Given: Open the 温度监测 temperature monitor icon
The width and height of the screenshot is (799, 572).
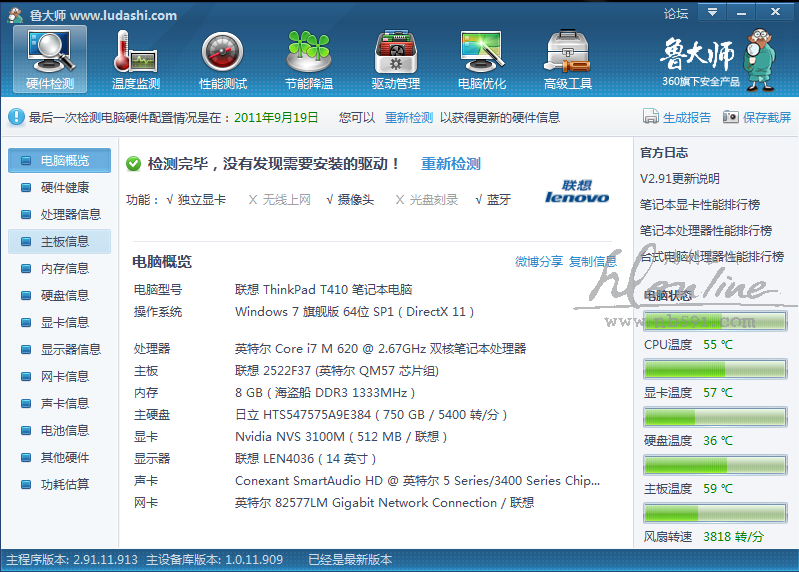Looking at the screenshot, I should pos(136,58).
